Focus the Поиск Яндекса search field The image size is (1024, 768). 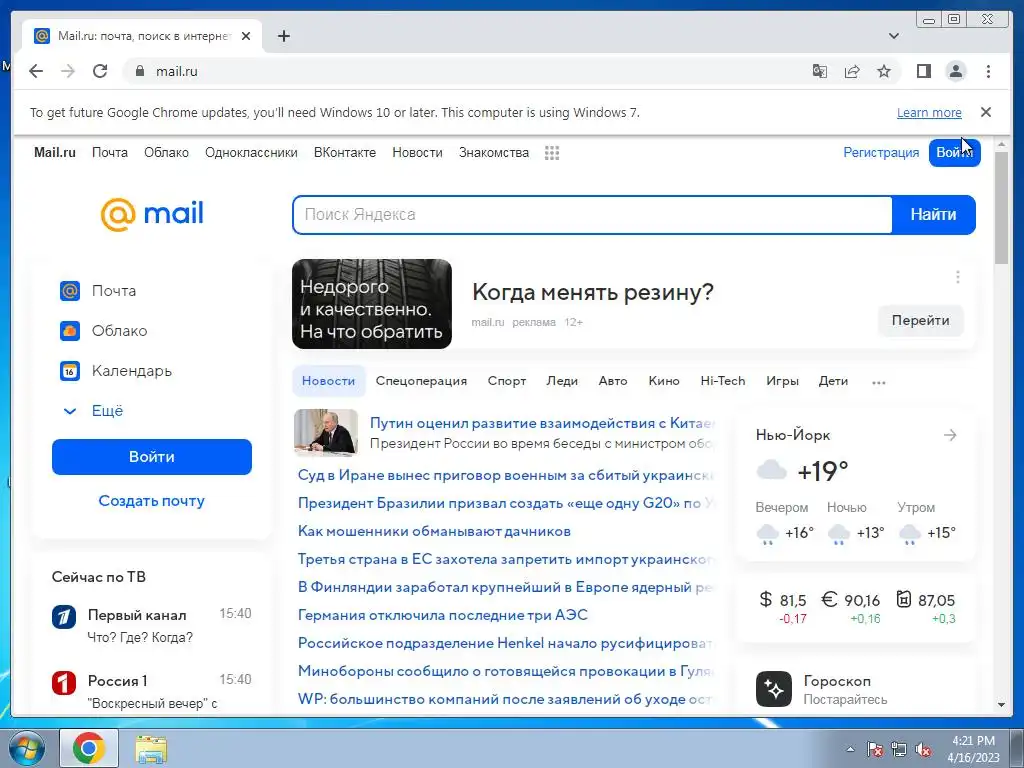point(592,215)
